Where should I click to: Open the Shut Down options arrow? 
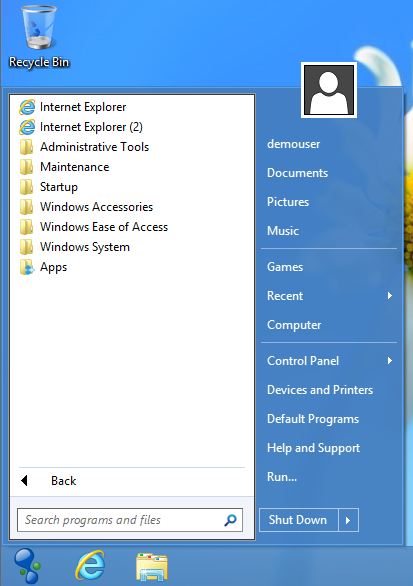click(x=348, y=520)
